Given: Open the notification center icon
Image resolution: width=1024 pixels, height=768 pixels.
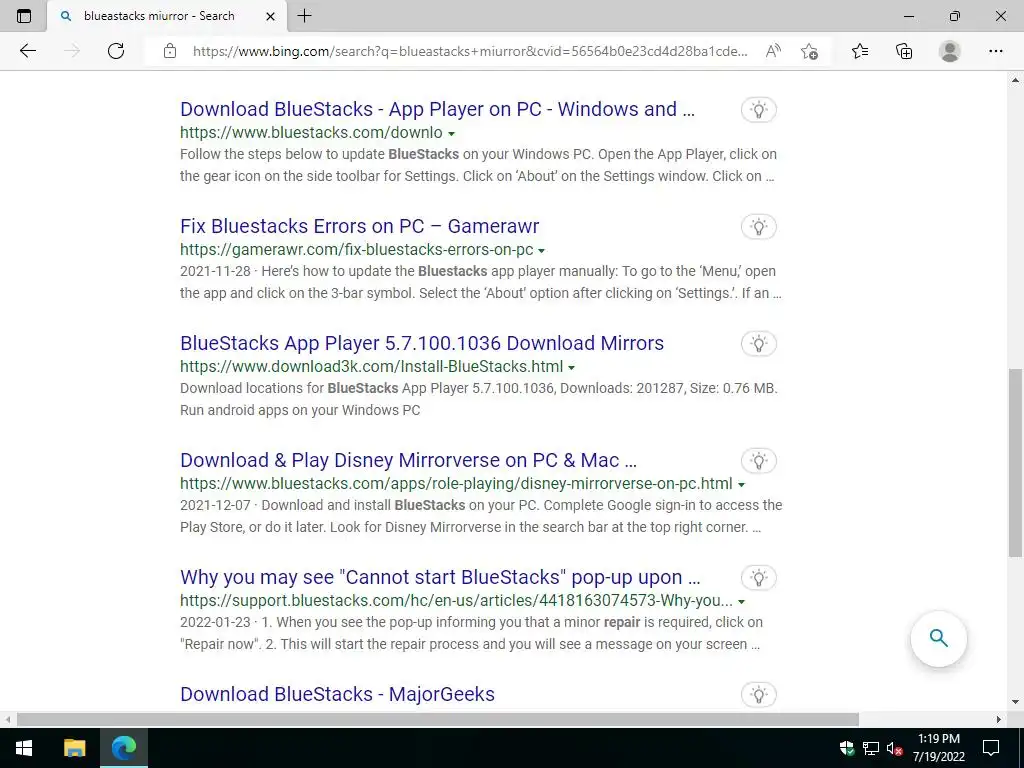Looking at the screenshot, I should pyautogui.click(x=991, y=748).
